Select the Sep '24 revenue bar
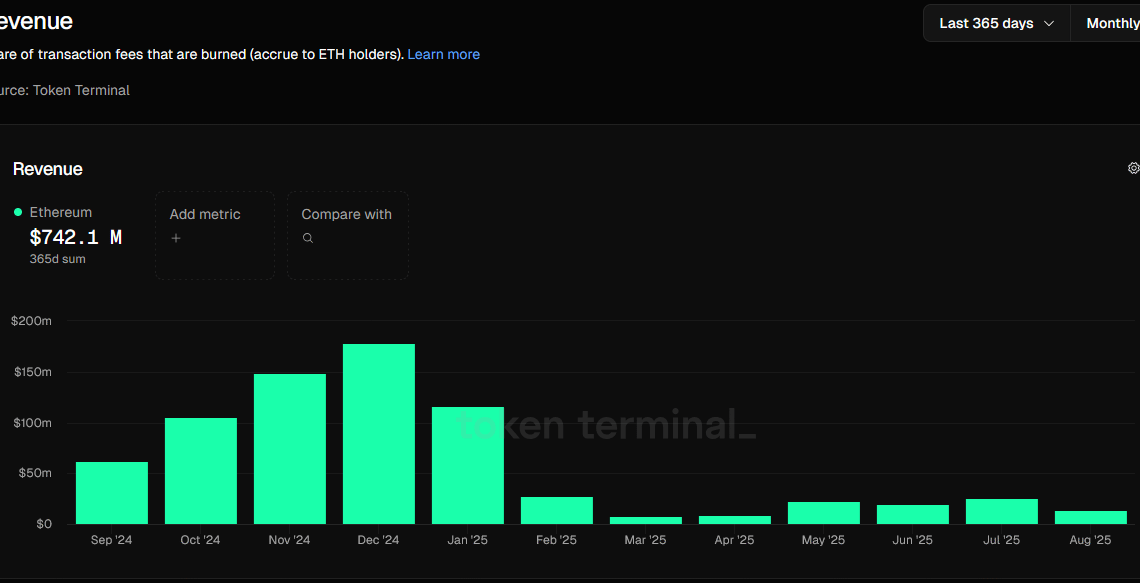The width and height of the screenshot is (1140, 583). coord(112,493)
